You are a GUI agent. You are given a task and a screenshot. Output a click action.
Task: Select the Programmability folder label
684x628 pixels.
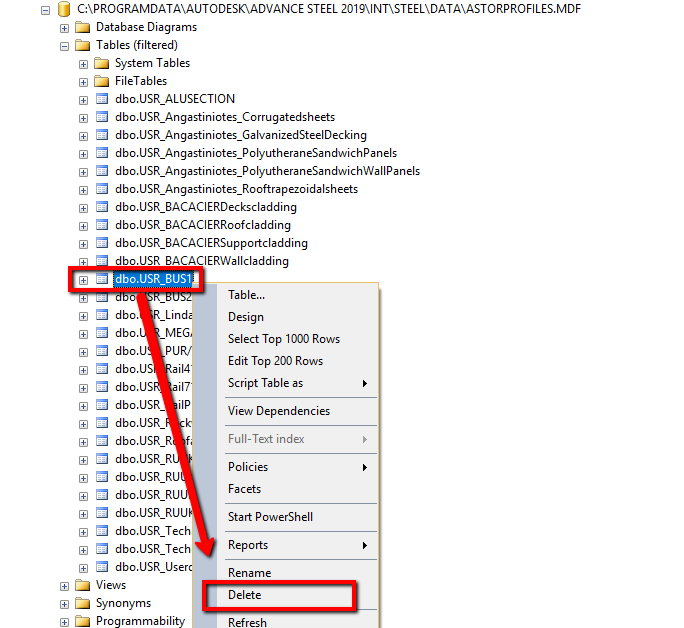click(140, 621)
